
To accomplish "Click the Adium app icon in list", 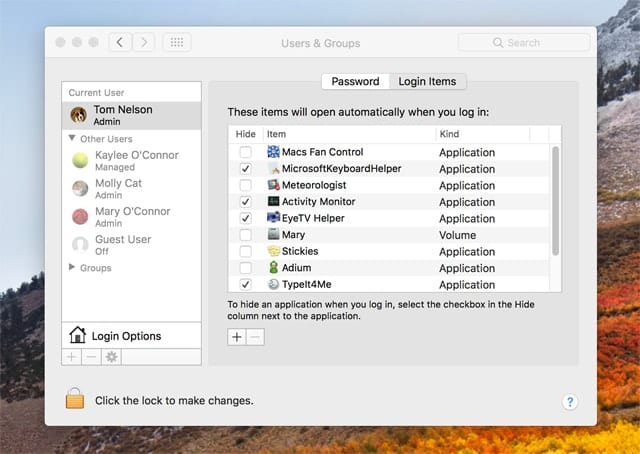I will click(x=273, y=268).
